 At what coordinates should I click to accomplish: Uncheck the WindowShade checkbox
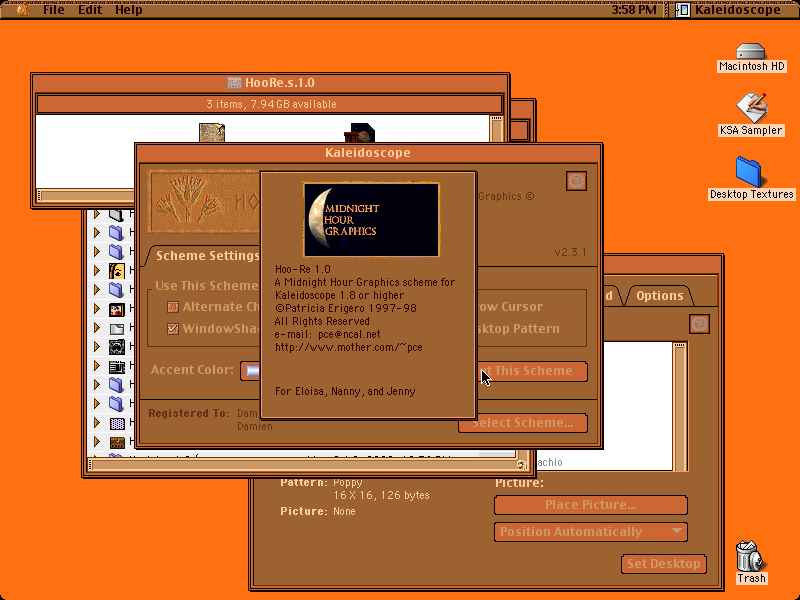(x=173, y=329)
